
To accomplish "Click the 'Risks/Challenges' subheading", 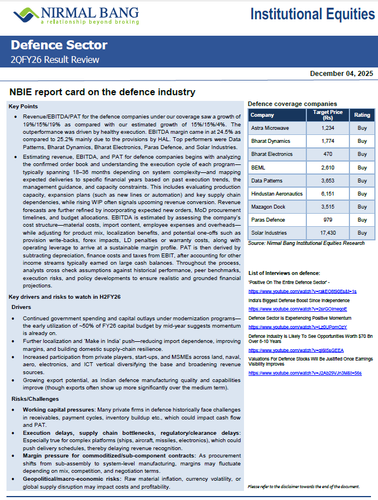I will (x=35, y=399).
